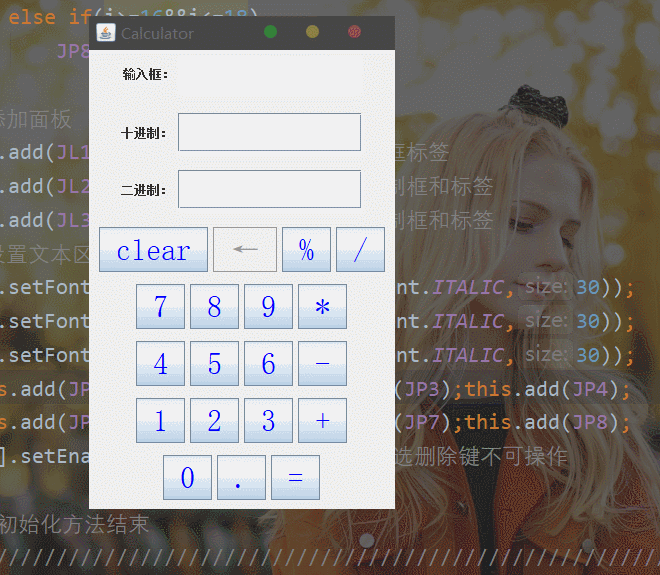Tap digit 7 on the calculator

coord(160,306)
